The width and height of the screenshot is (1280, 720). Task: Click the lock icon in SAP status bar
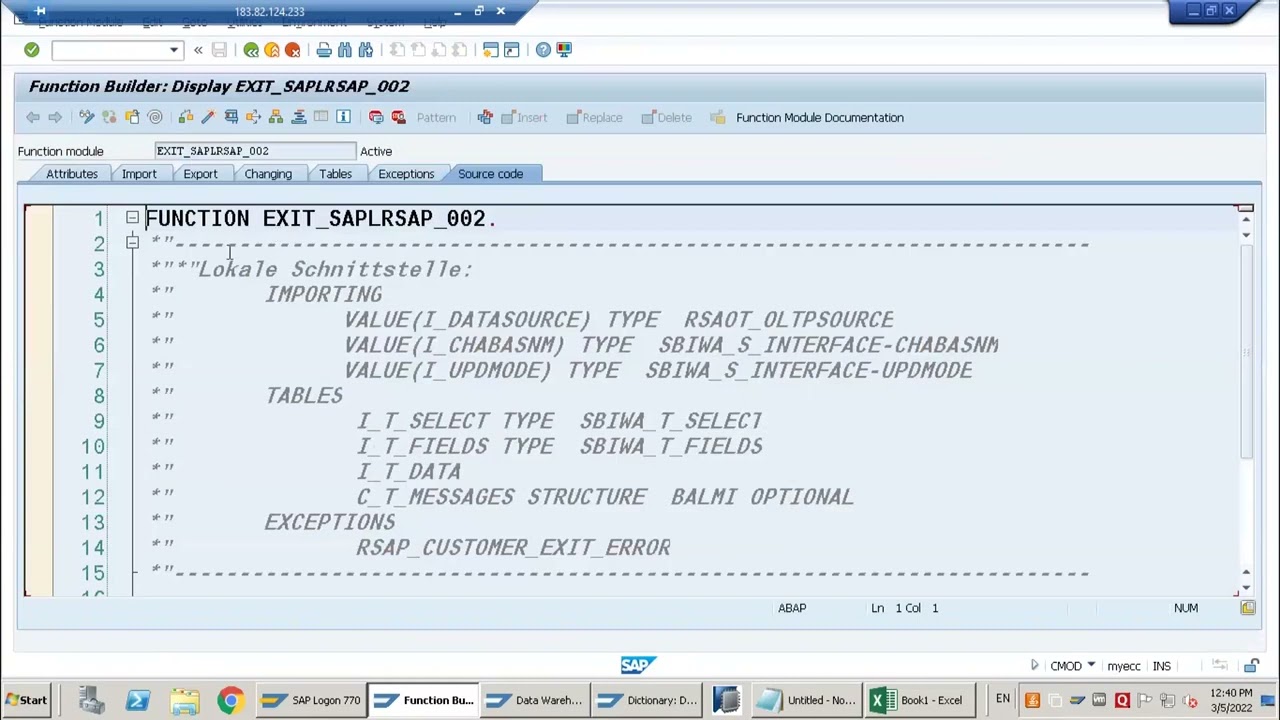point(1252,666)
